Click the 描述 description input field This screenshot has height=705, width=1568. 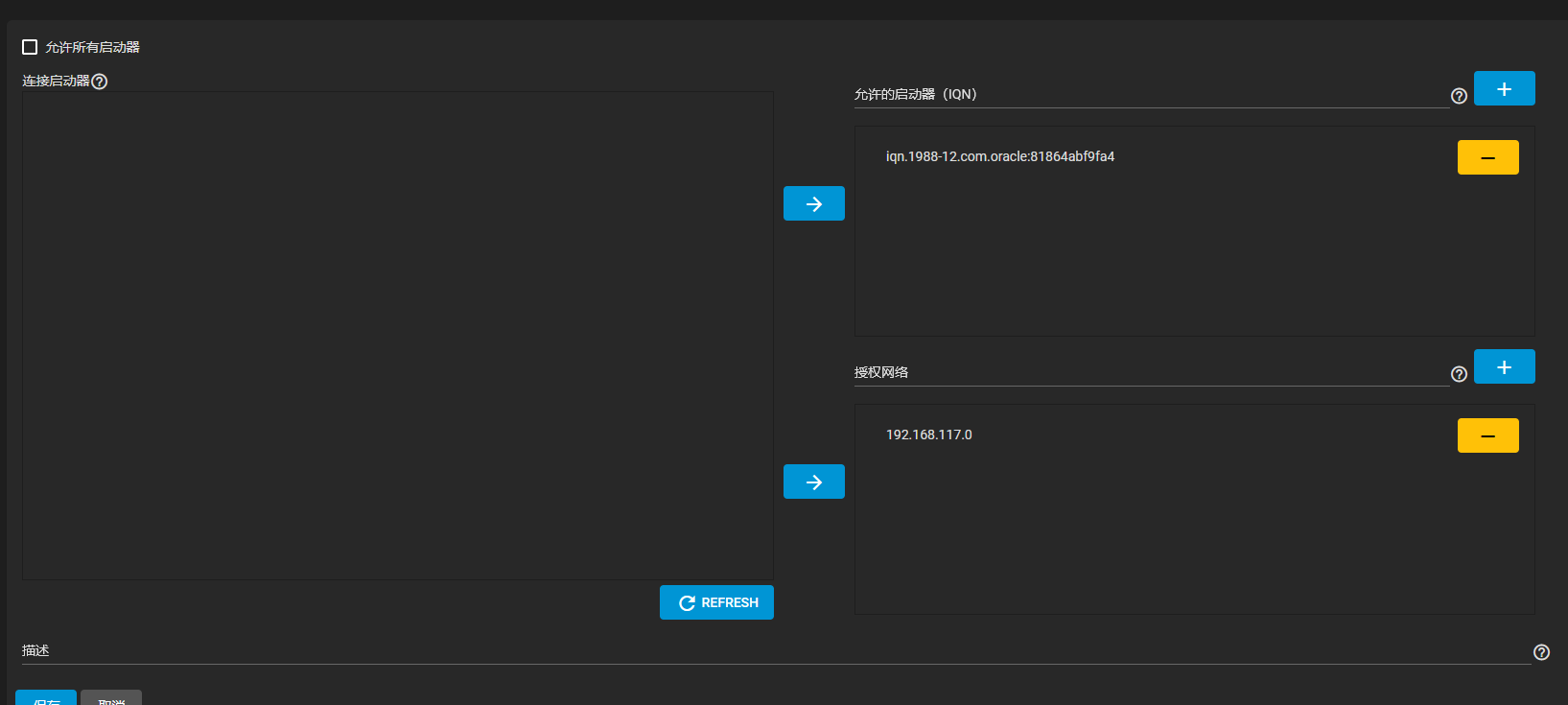[767, 651]
